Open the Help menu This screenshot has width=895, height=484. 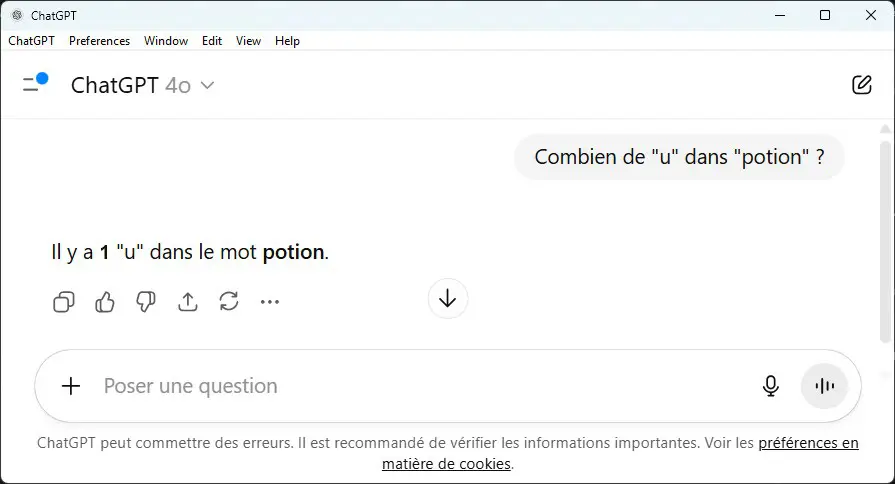tap(287, 41)
